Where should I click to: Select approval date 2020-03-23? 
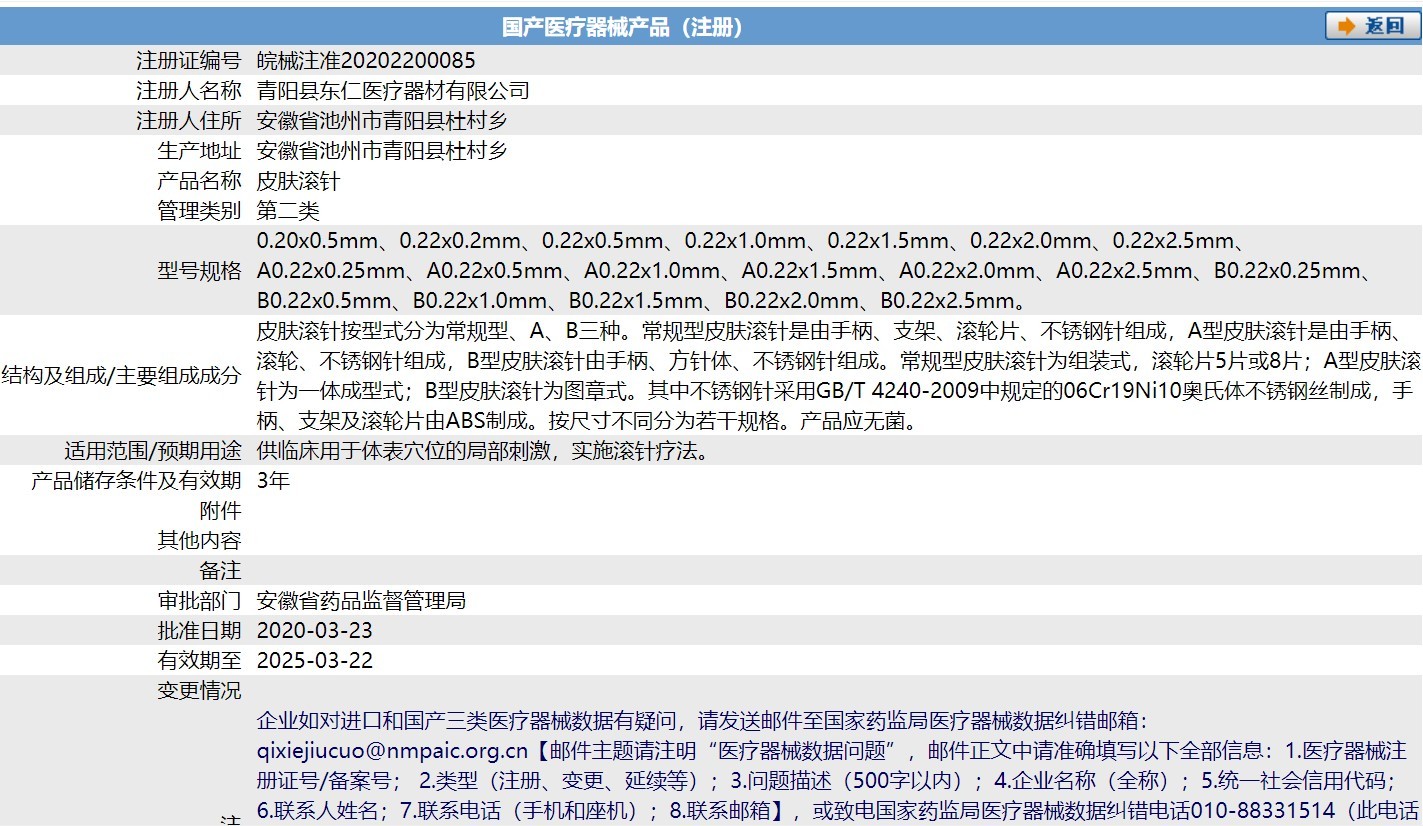pyautogui.click(x=314, y=631)
